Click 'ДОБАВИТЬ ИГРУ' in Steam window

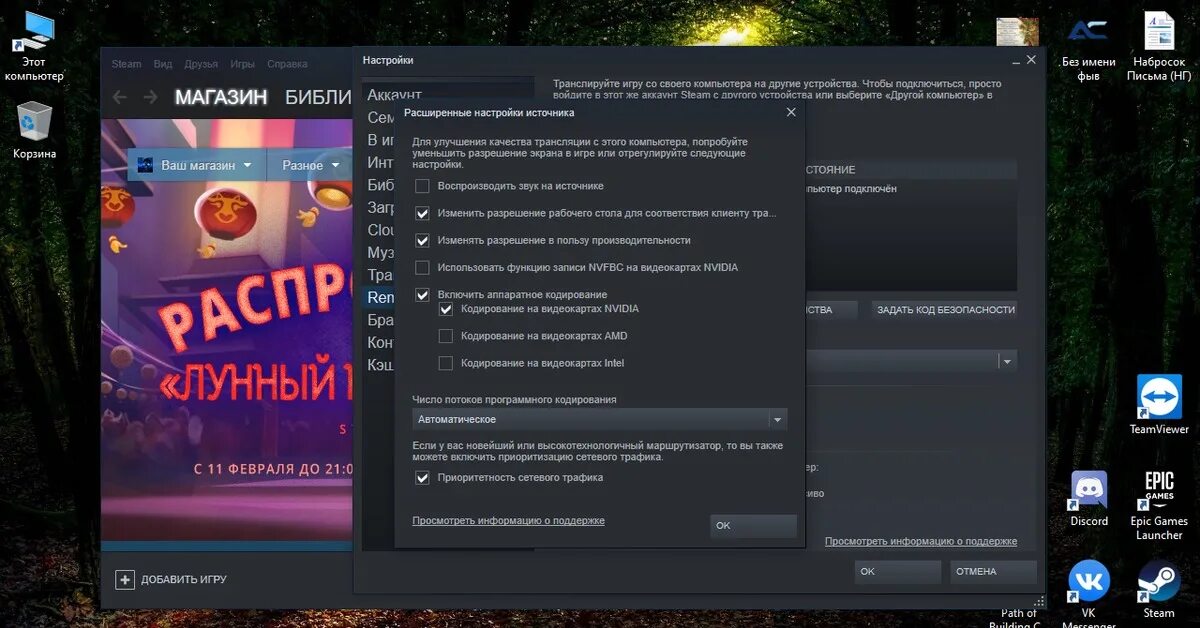pyautogui.click(x=183, y=579)
